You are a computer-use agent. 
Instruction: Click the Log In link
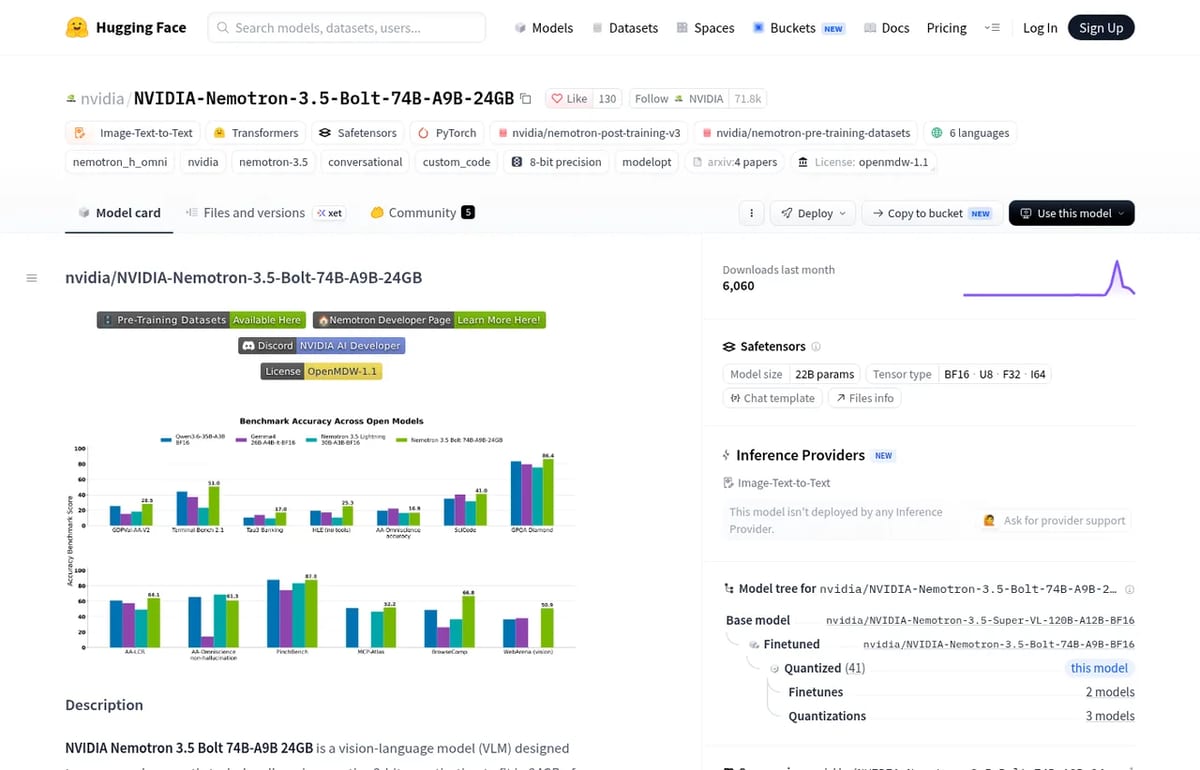coord(1040,28)
